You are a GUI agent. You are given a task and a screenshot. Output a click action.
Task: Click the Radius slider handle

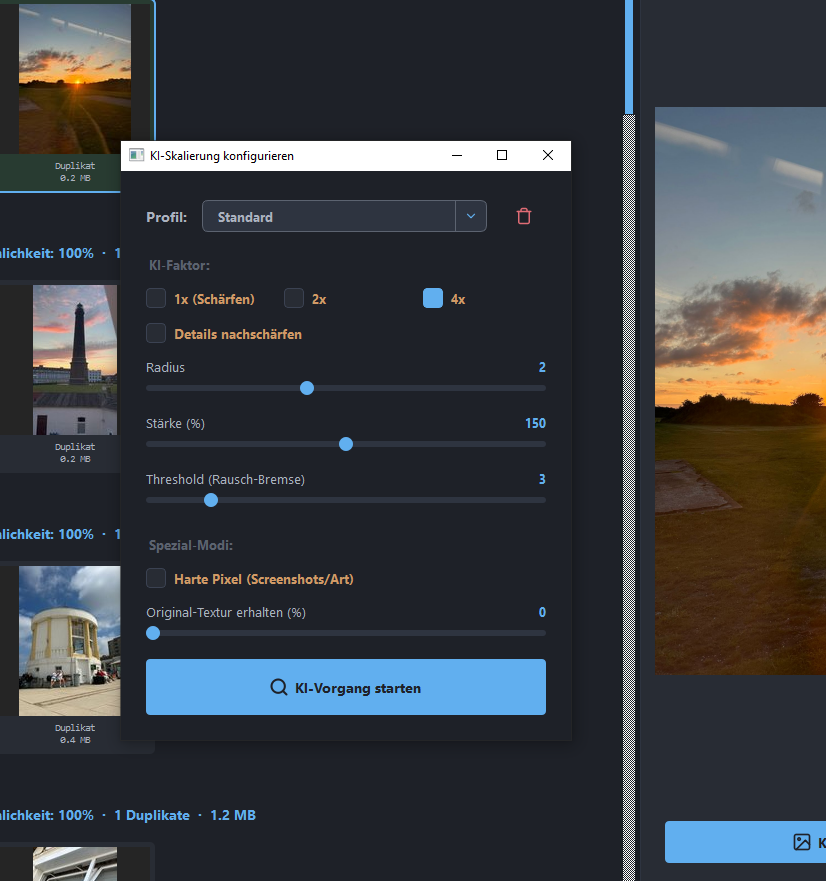307,388
